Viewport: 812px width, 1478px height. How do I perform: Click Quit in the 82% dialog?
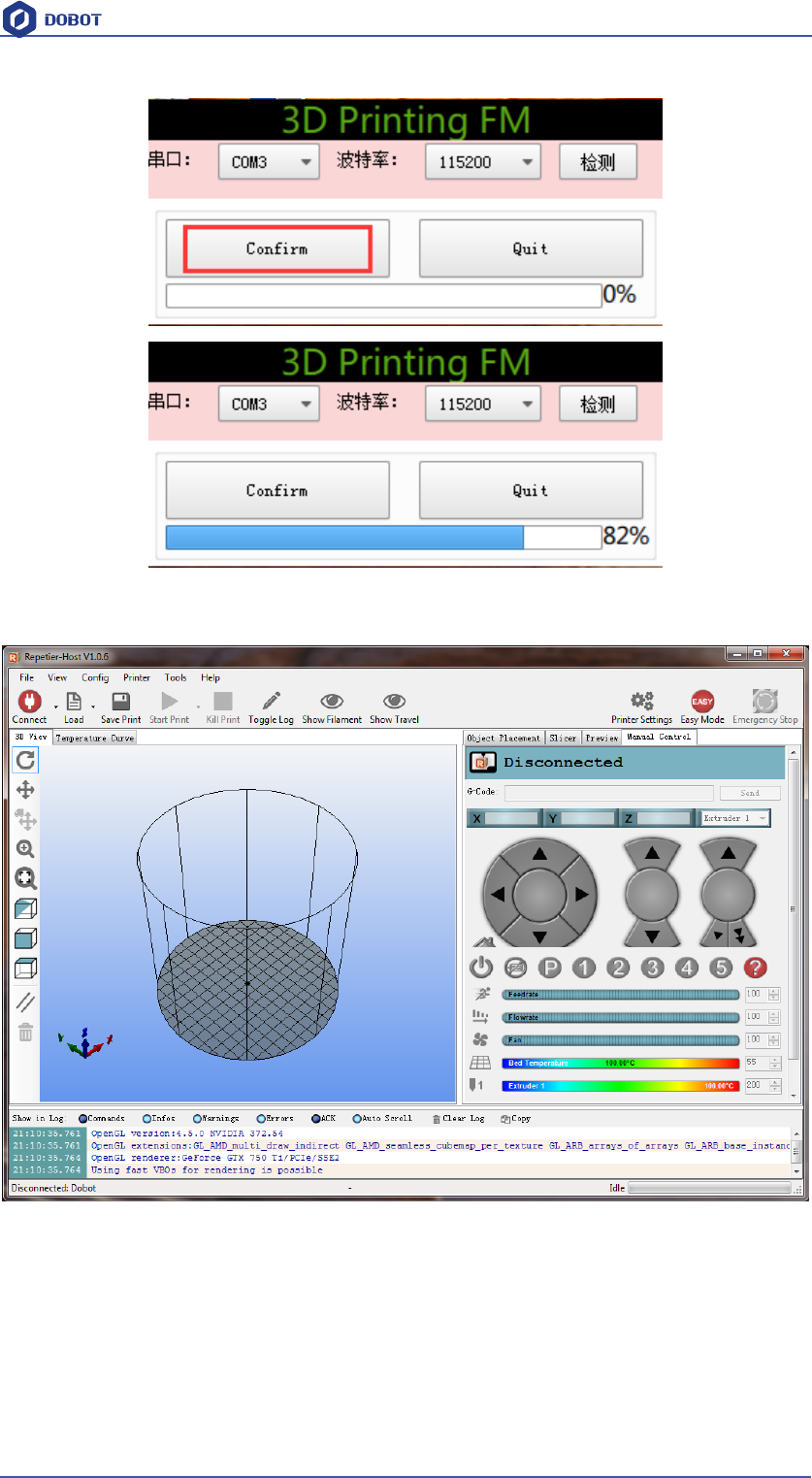[x=531, y=490]
